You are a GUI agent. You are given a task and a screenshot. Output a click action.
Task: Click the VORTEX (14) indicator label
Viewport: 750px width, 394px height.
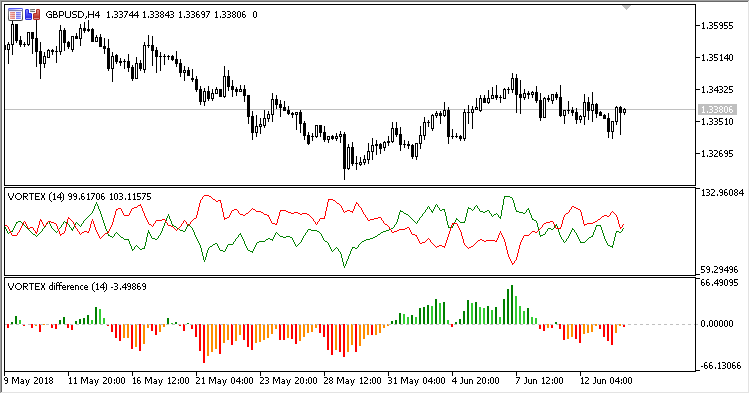(79, 197)
